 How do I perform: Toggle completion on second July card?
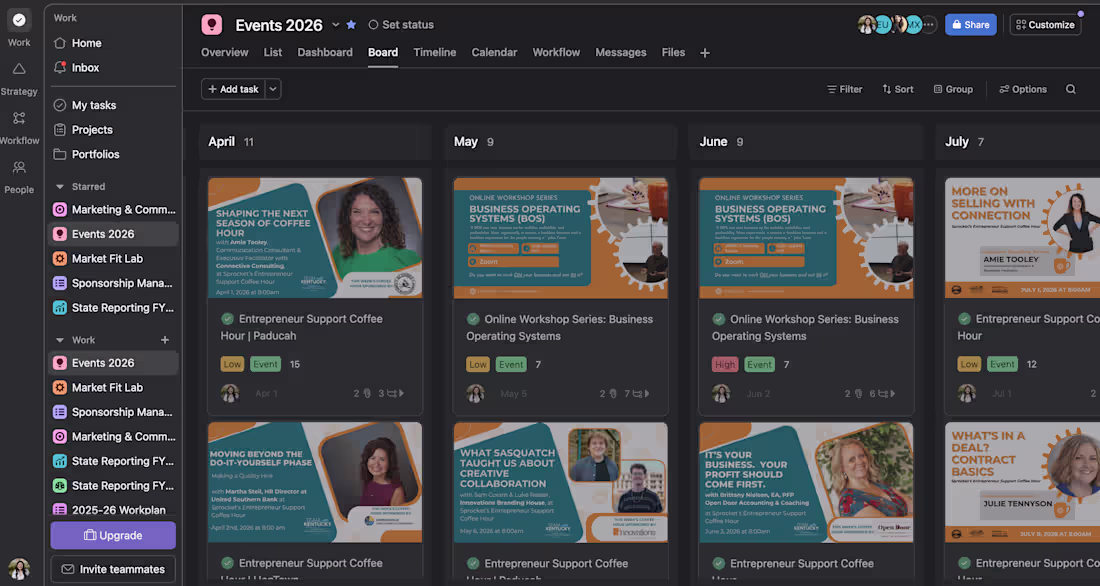click(964, 563)
